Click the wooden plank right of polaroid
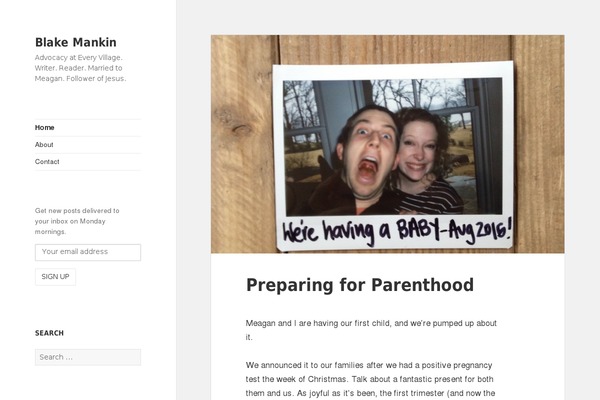 (539, 144)
